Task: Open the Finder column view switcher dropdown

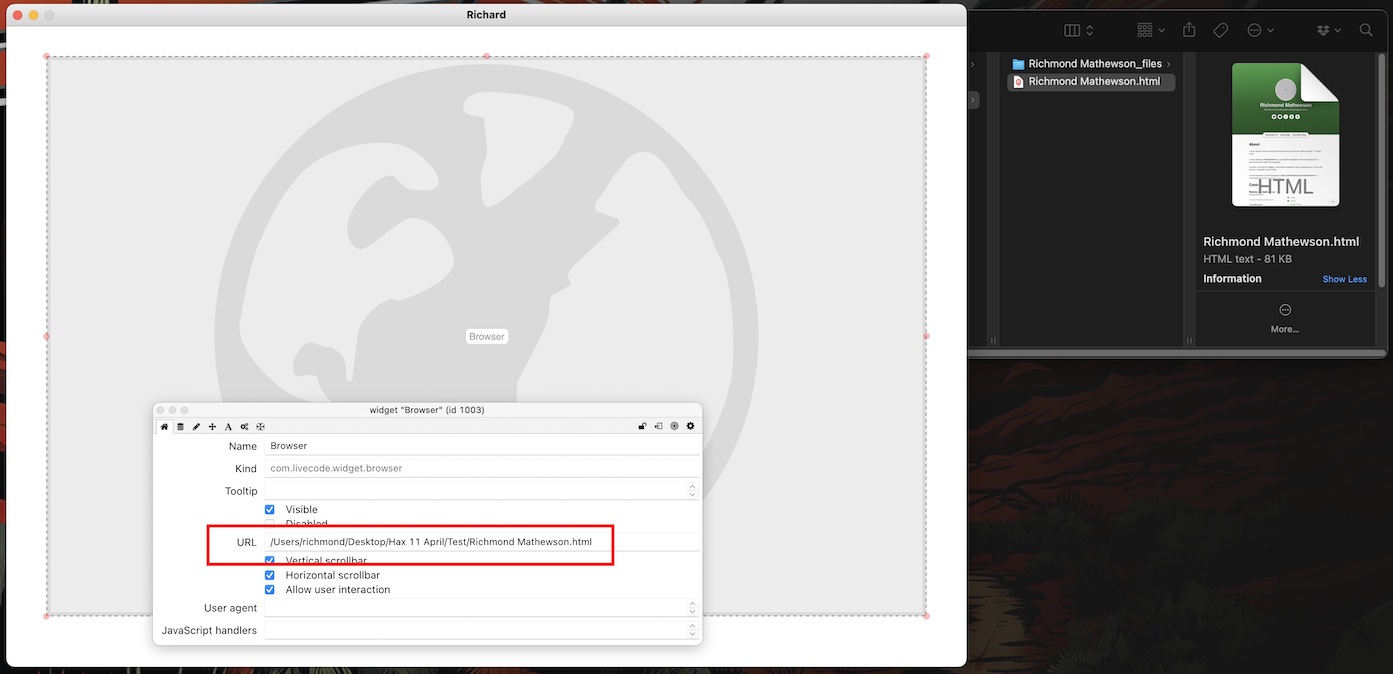Action: click(x=1079, y=31)
